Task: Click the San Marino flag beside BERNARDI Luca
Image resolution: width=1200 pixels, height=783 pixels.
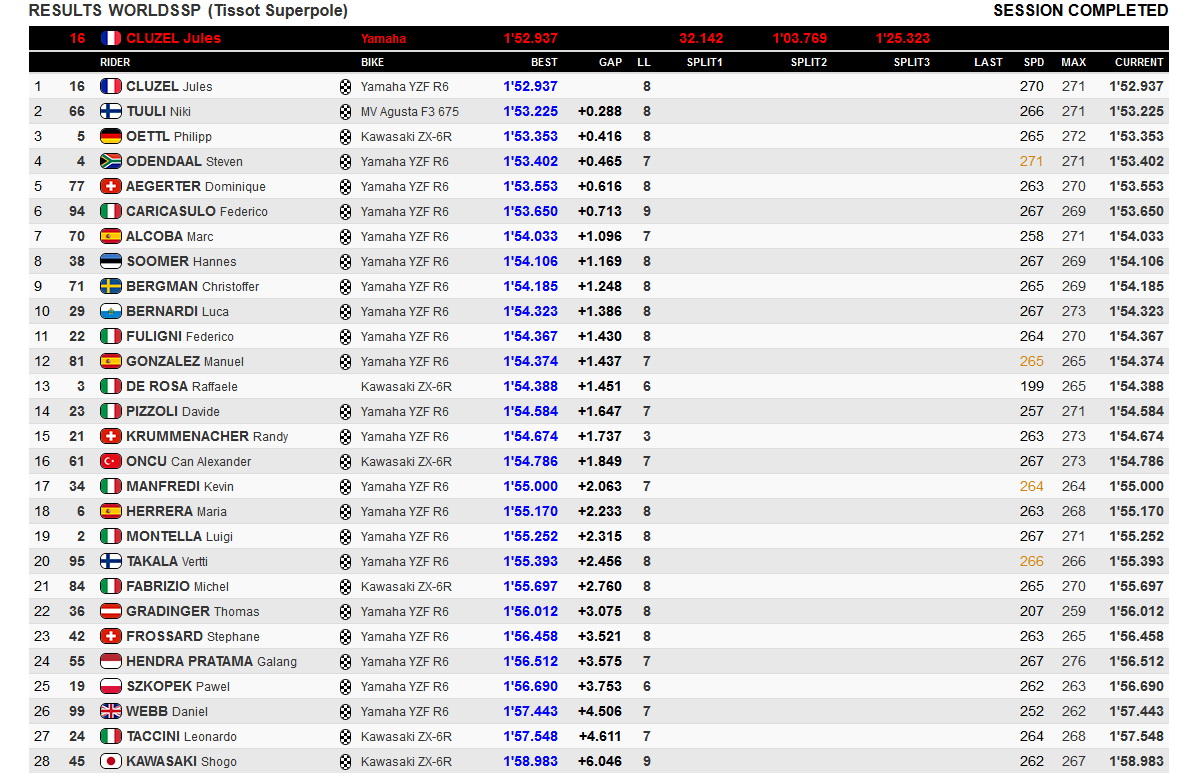Action: (x=111, y=311)
